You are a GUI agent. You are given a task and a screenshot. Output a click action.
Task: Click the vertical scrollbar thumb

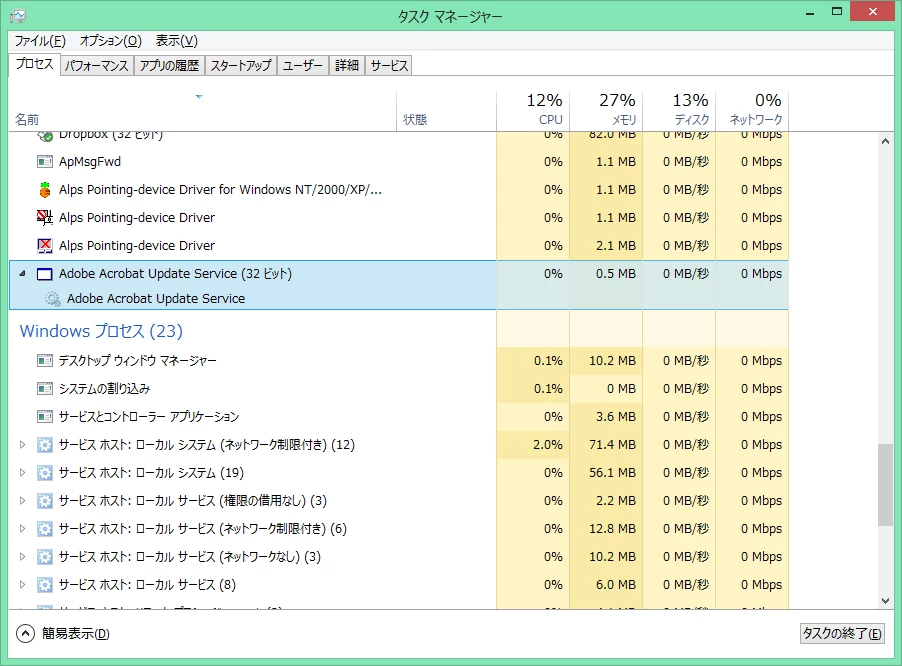tap(885, 485)
